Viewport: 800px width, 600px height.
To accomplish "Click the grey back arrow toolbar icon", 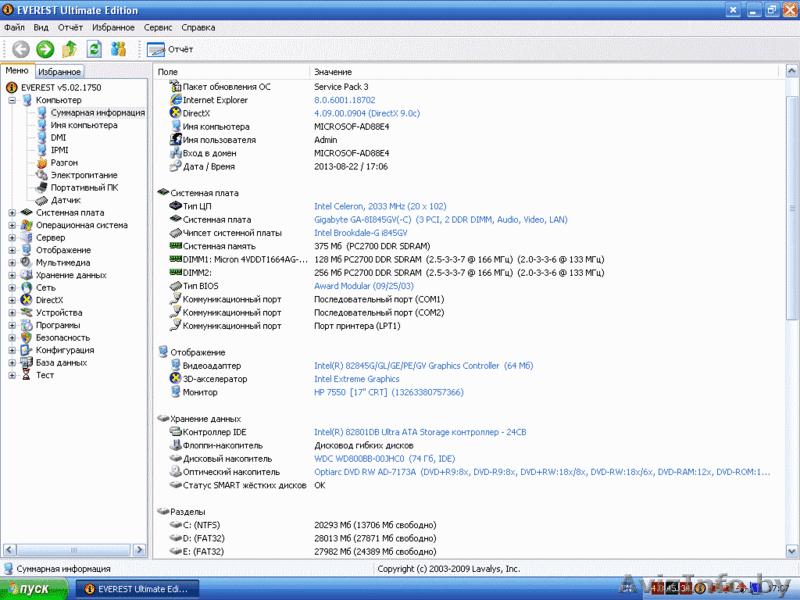I will pyautogui.click(x=20, y=49).
